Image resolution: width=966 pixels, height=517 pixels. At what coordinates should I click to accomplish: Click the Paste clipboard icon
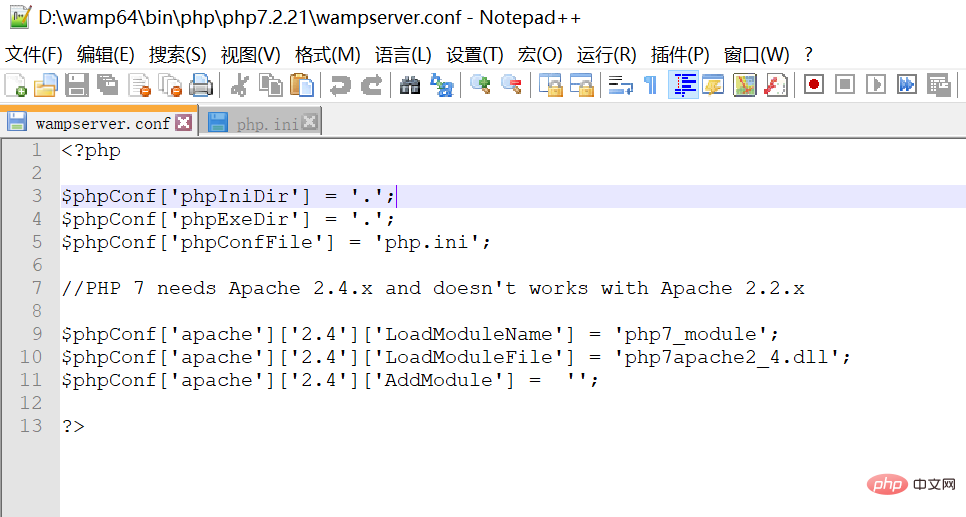pos(302,85)
